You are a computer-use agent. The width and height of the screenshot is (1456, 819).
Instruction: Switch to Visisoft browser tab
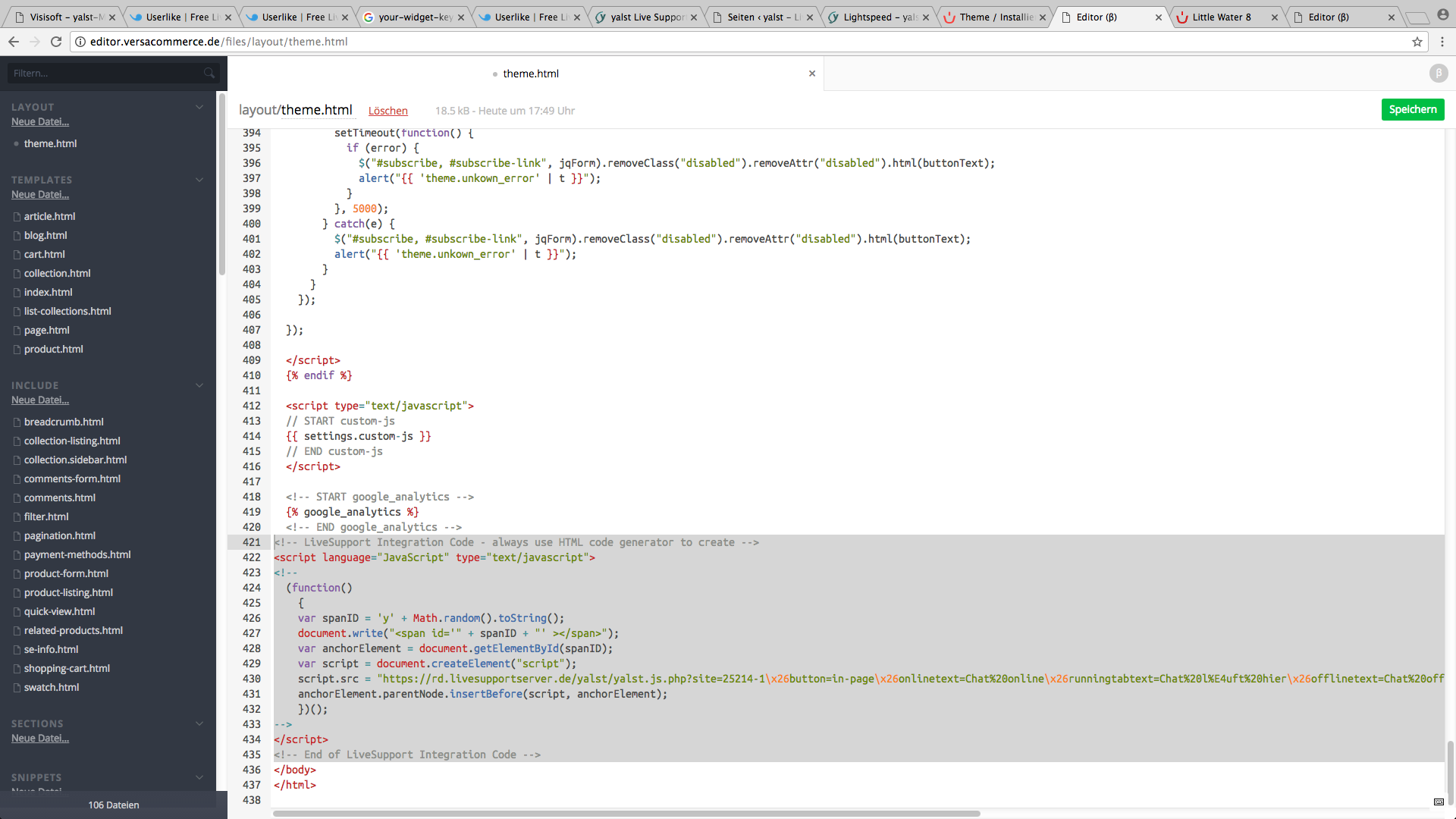click(x=64, y=17)
